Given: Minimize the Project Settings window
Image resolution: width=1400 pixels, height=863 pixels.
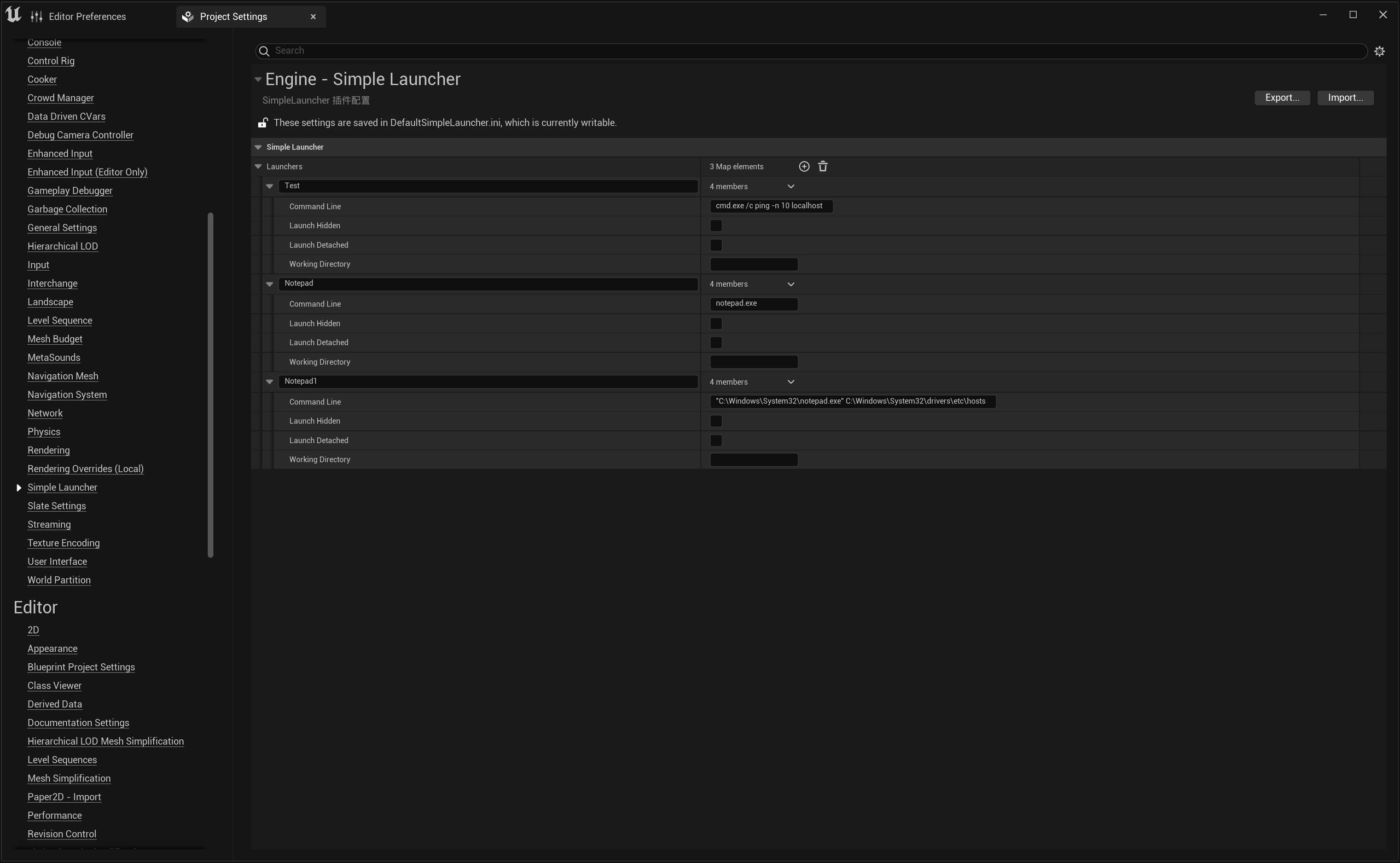Looking at the screenshot, I should coord(1322,15).
